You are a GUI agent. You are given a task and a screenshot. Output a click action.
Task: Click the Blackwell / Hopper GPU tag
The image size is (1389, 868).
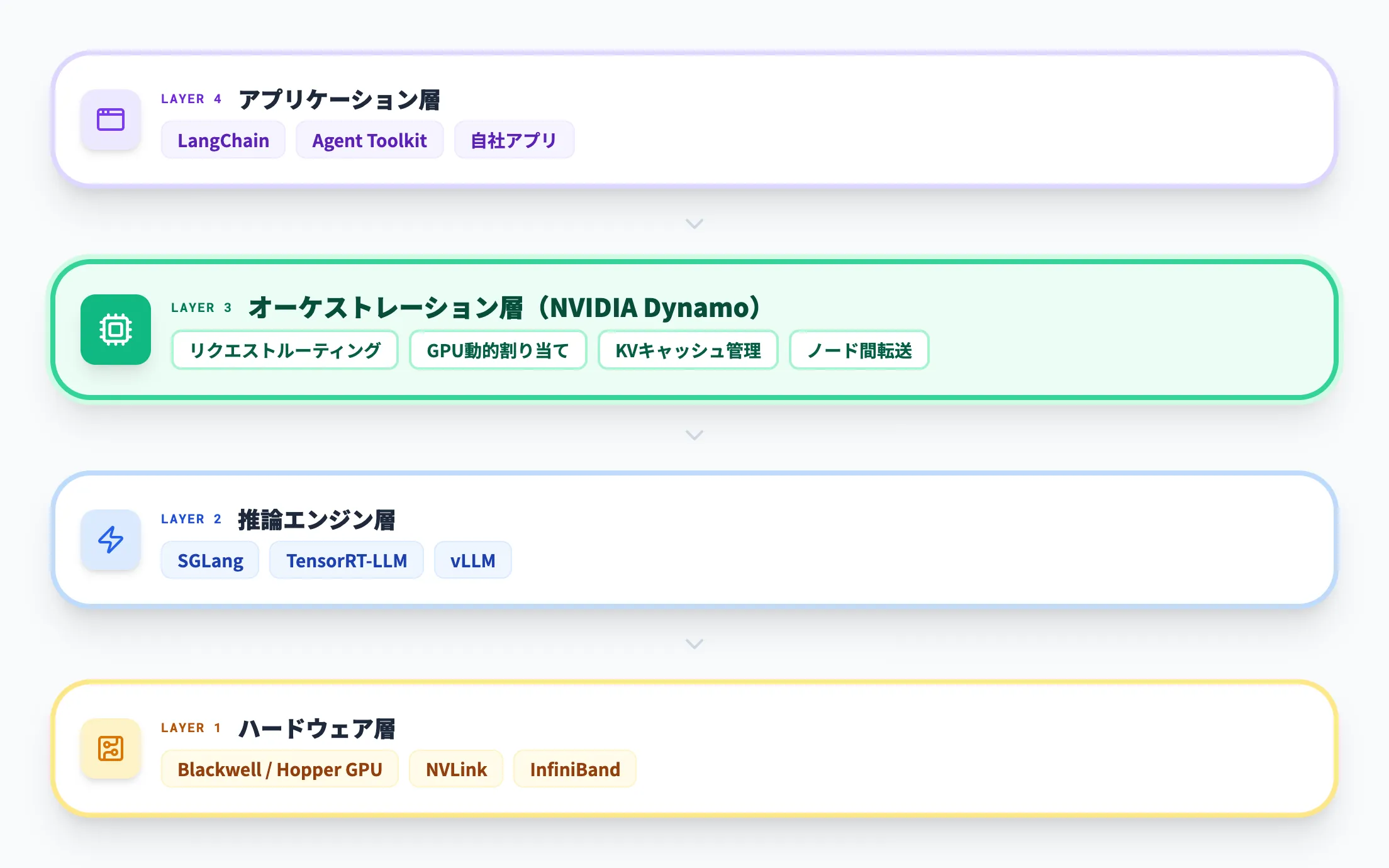tap(279, 769)
